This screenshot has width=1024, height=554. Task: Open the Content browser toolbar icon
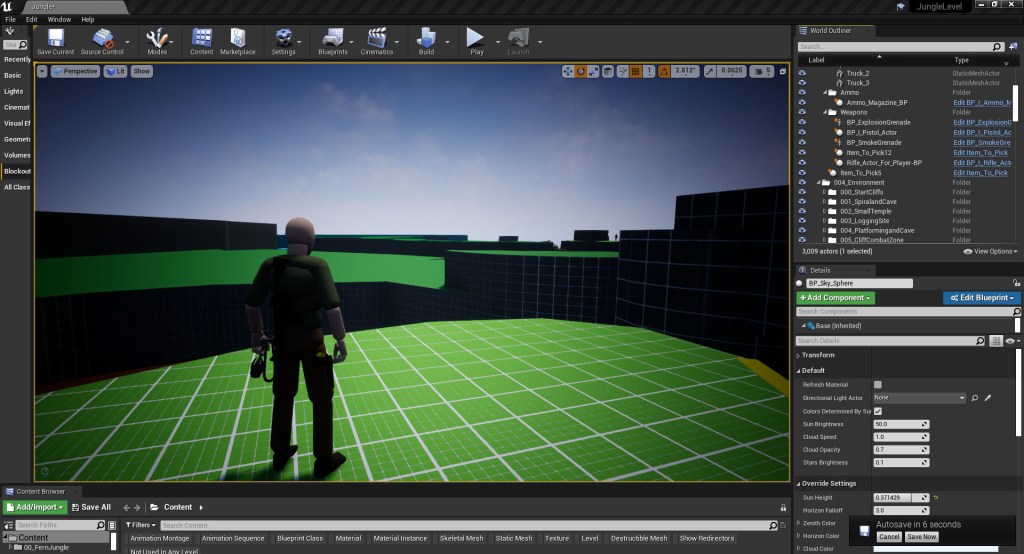(x=202, y=39)
